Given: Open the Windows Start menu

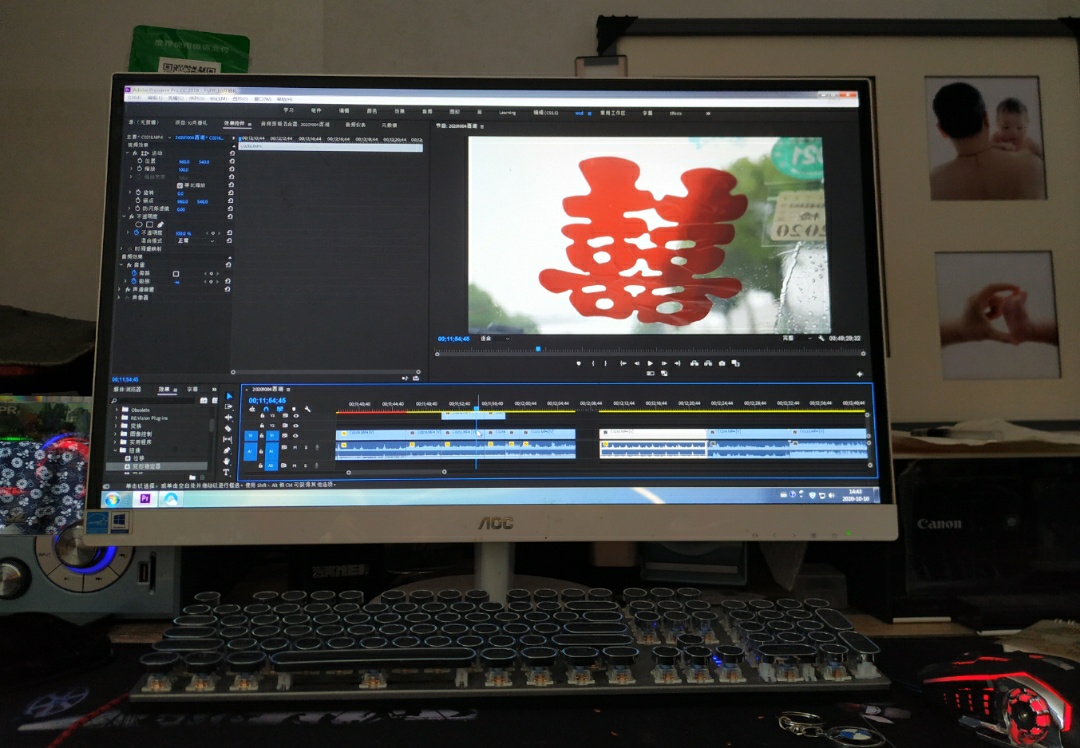Looking at the screenshot, I should pos(112,499).
